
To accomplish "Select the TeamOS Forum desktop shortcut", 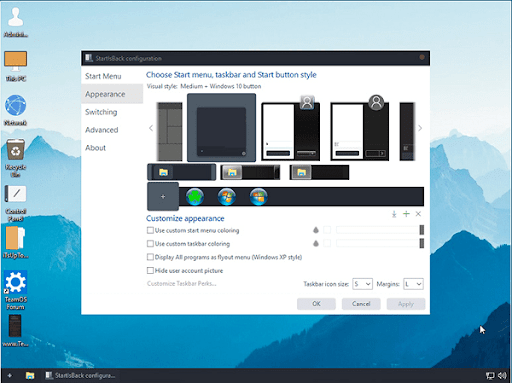I will pyautogui.click(x=16, y=290).
